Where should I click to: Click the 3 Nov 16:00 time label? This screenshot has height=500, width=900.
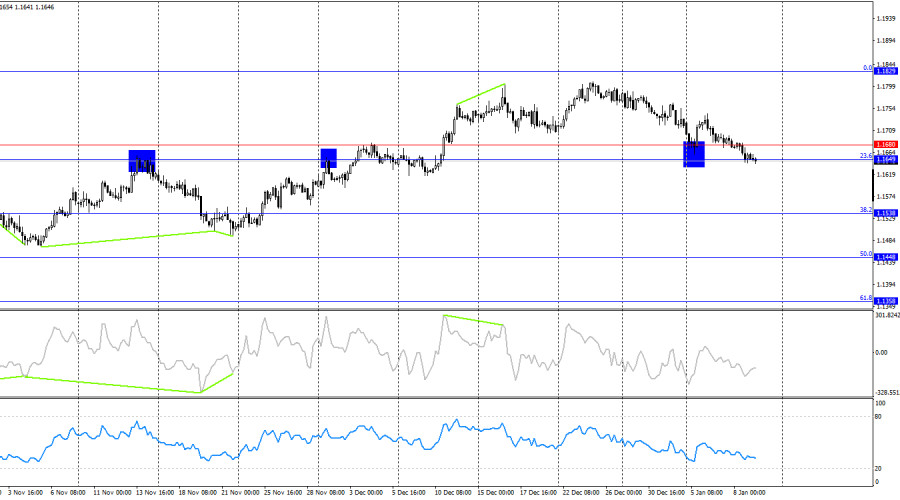click(25, 493)
